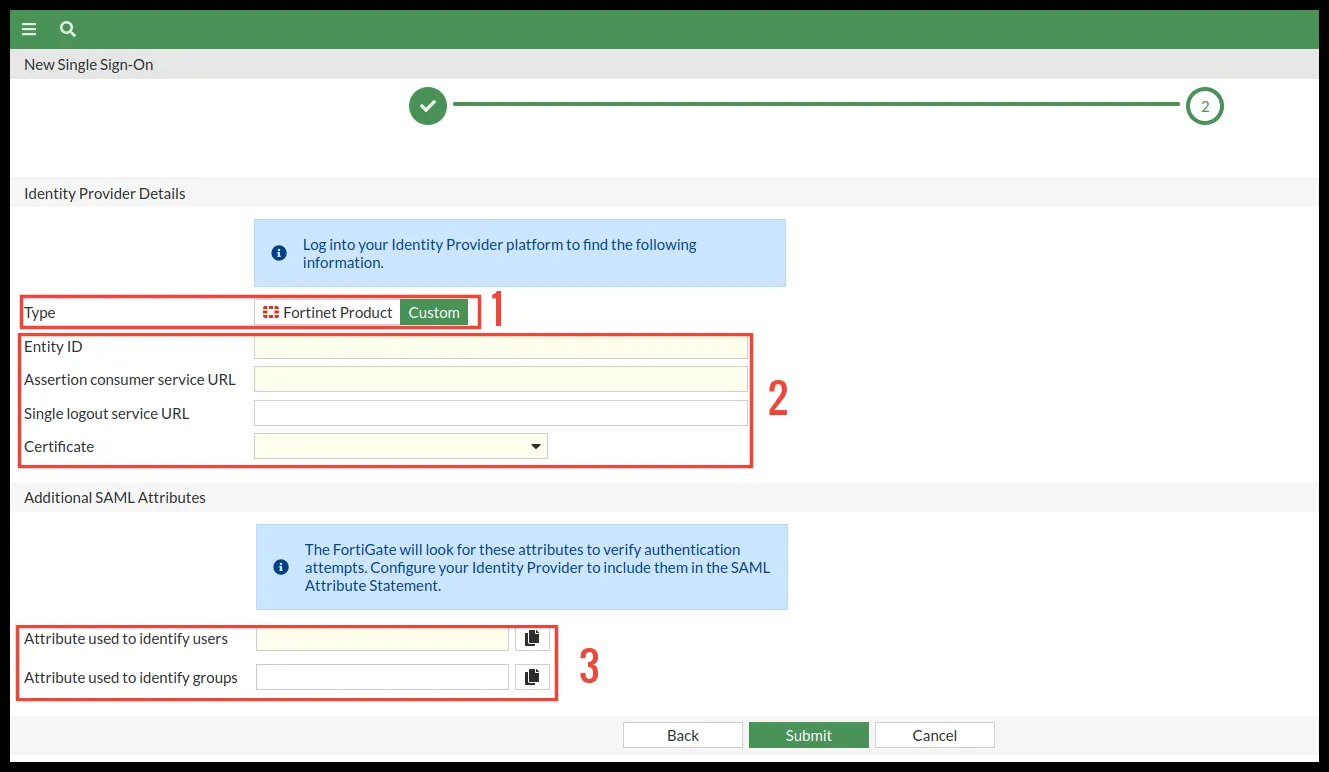
Task: Click 'Attribute used to identify users' label
Action: click(126, 638)
